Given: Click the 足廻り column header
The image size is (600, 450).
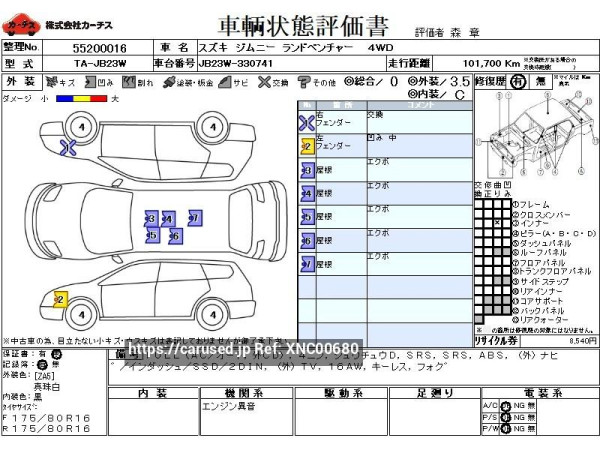Looking at the screenshot, I should click(435, 393).
